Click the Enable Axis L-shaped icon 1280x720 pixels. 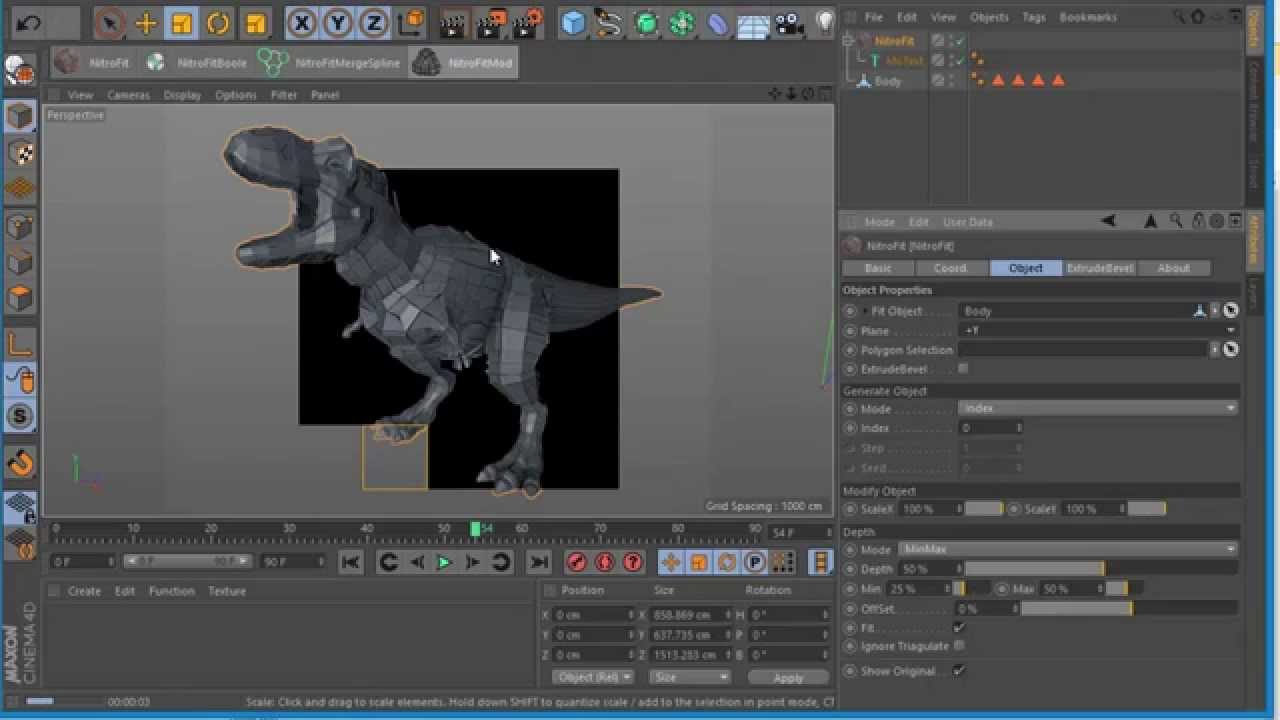pyautogui.click(x=20, y=345)
